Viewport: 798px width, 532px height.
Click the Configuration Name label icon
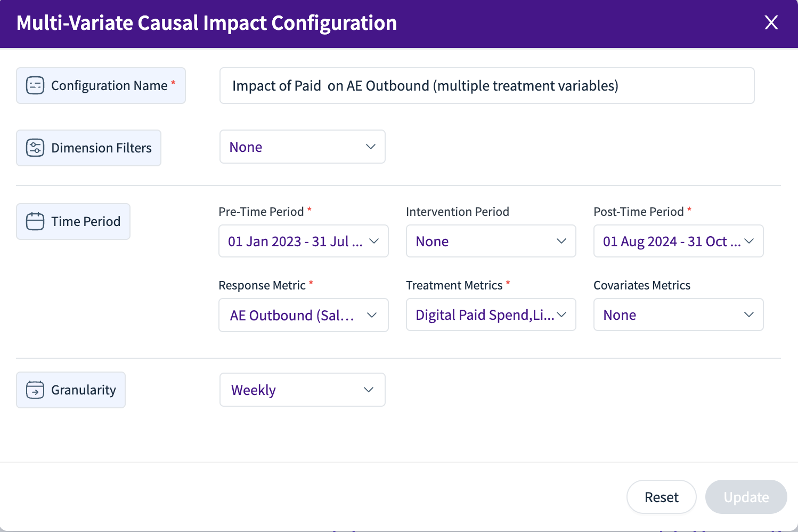[35, 86]
